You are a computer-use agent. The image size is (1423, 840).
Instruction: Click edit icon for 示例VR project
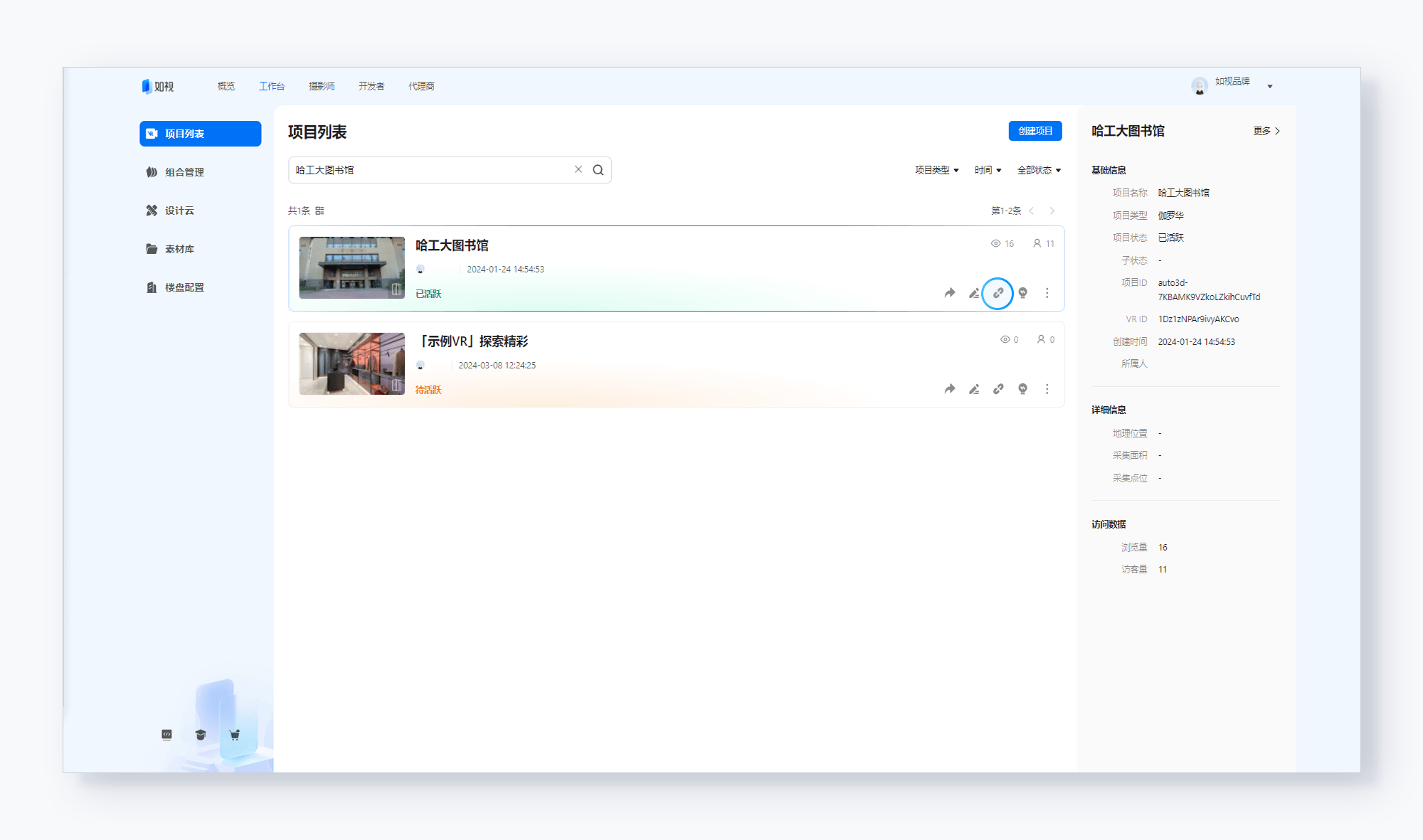click(974, 389)
